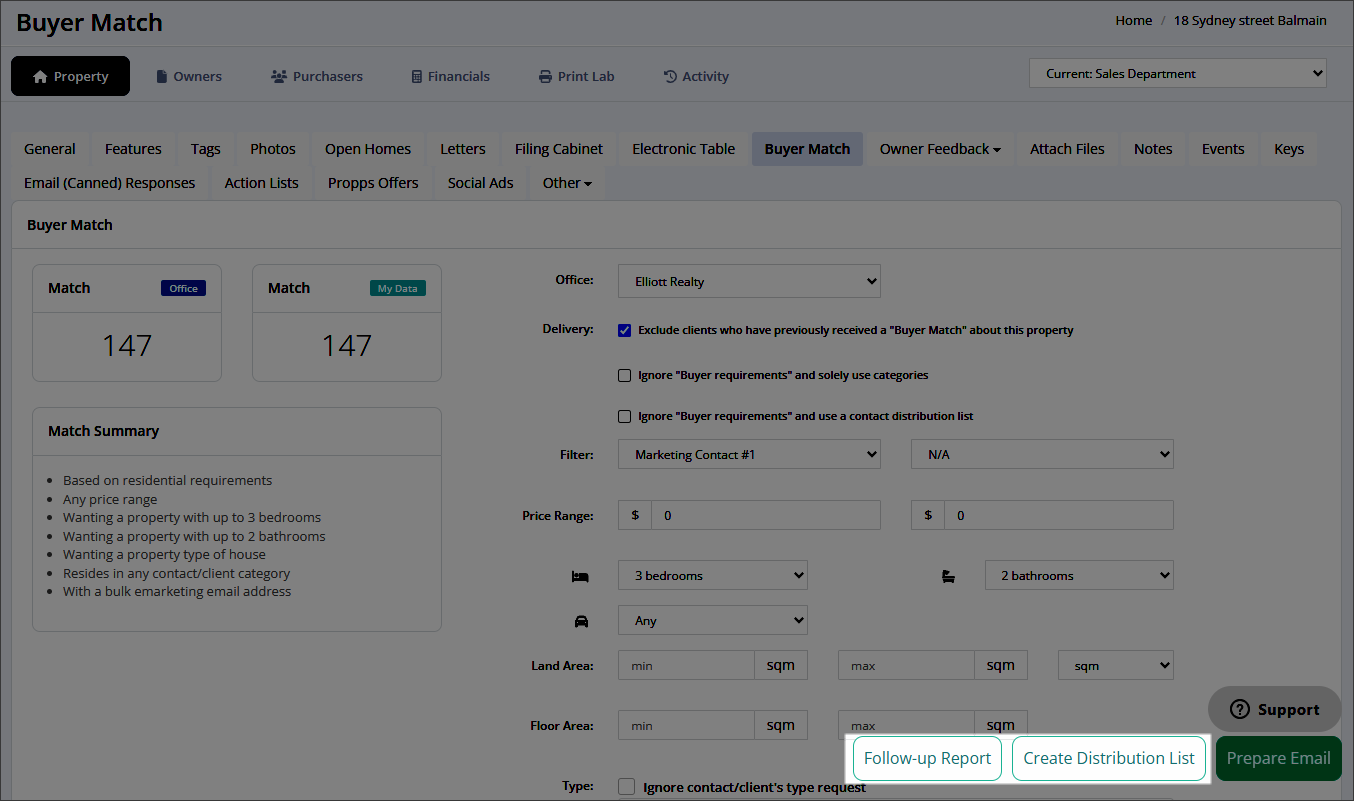Screen dimensions: 1354x801
Task: Click the bath icon beside bathrooms dropdown
Action: [x=948, y=576]
